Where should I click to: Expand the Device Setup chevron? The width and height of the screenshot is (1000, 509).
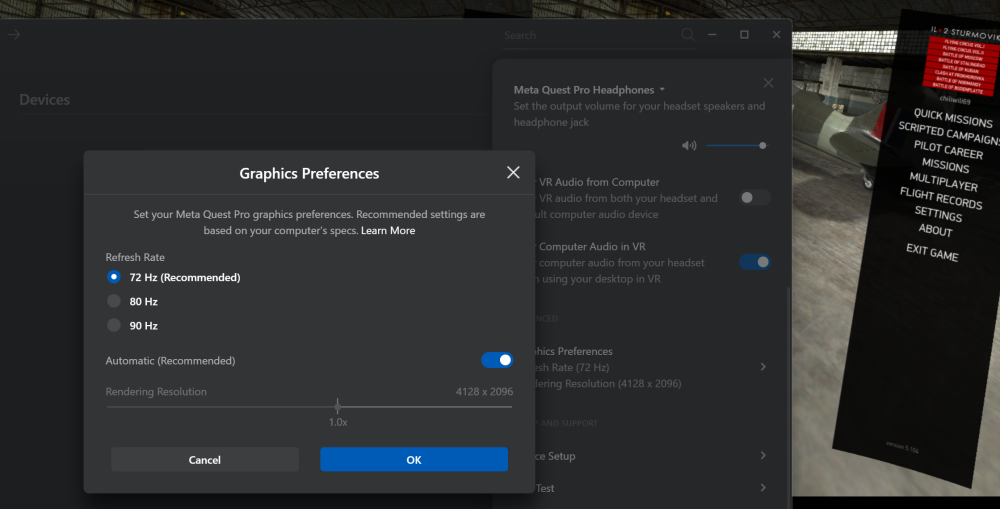763,456
